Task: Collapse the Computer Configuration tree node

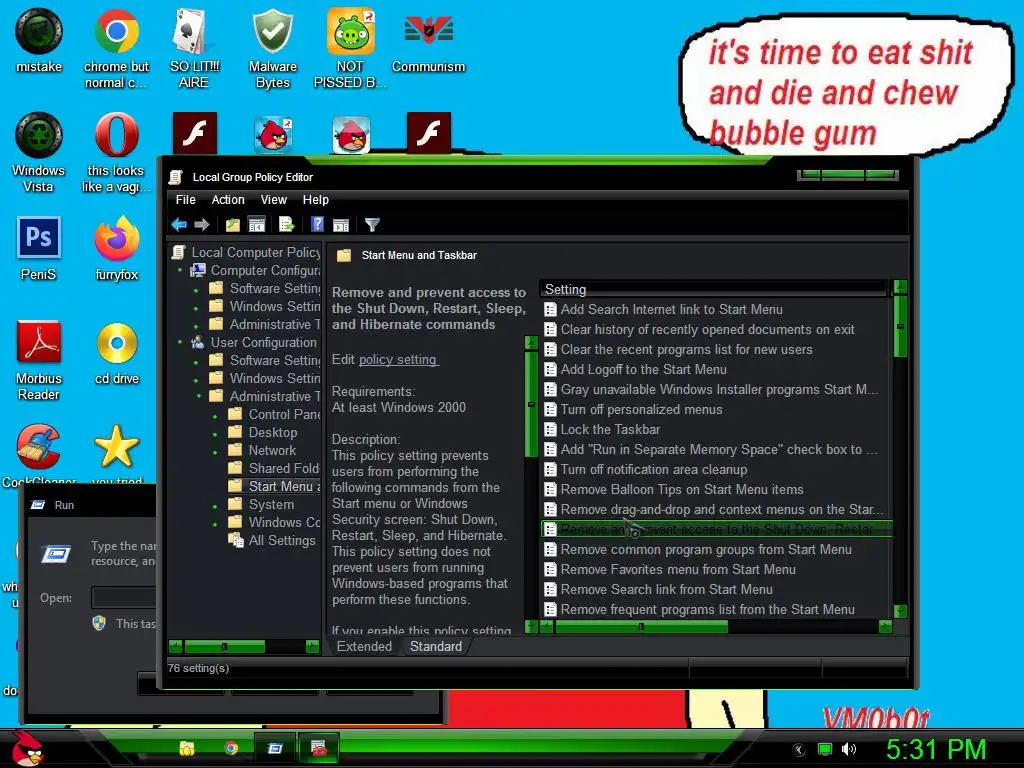Action: [x=180, y=270]
